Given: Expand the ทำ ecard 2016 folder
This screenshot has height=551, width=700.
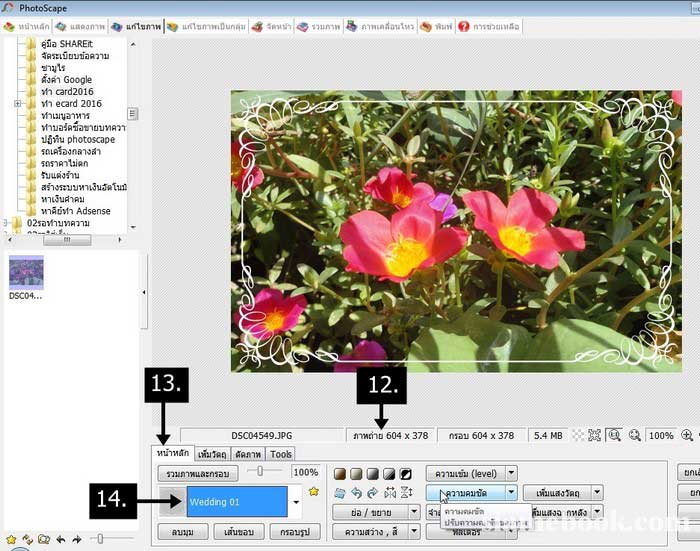Looking at the screenshot, I should (x=17, y=104).
